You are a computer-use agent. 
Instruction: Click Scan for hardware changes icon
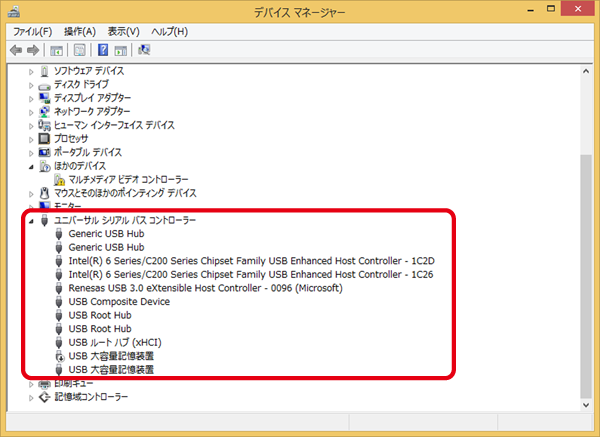[144, 50]
